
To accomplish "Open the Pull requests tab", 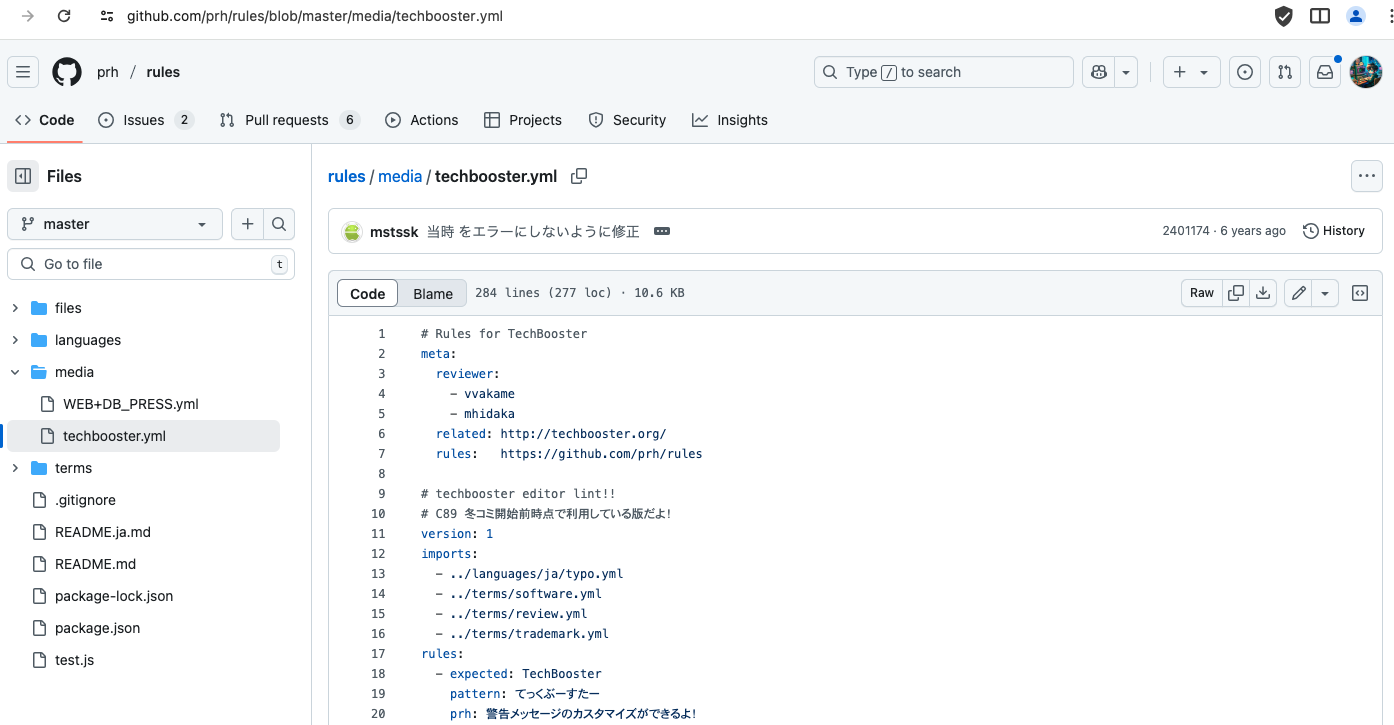I will tap(289, 120).
